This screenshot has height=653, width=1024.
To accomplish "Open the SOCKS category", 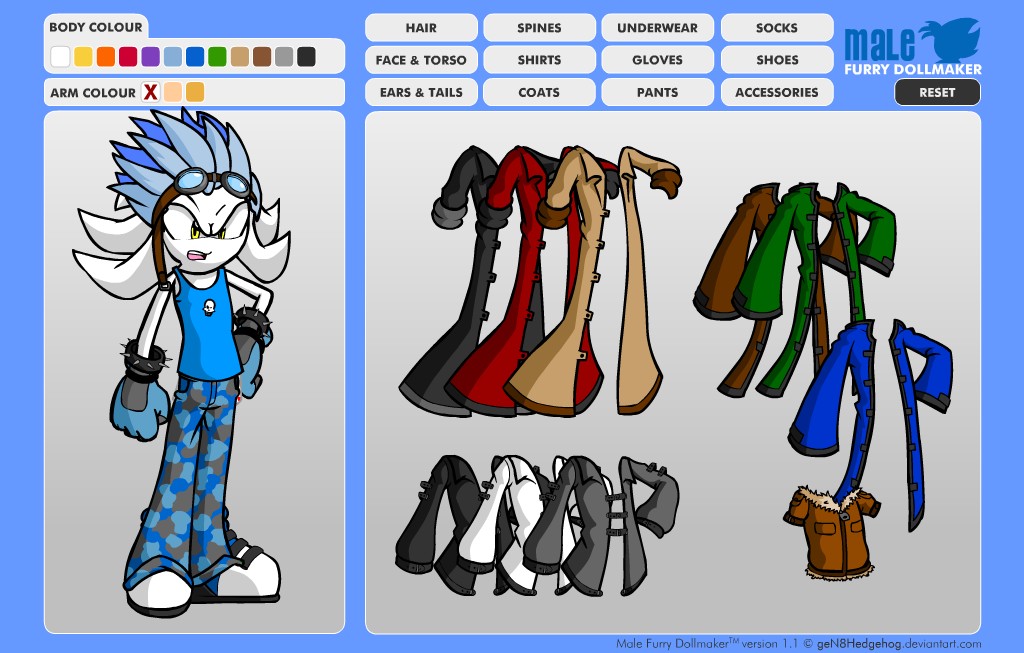I will (777, 28).
